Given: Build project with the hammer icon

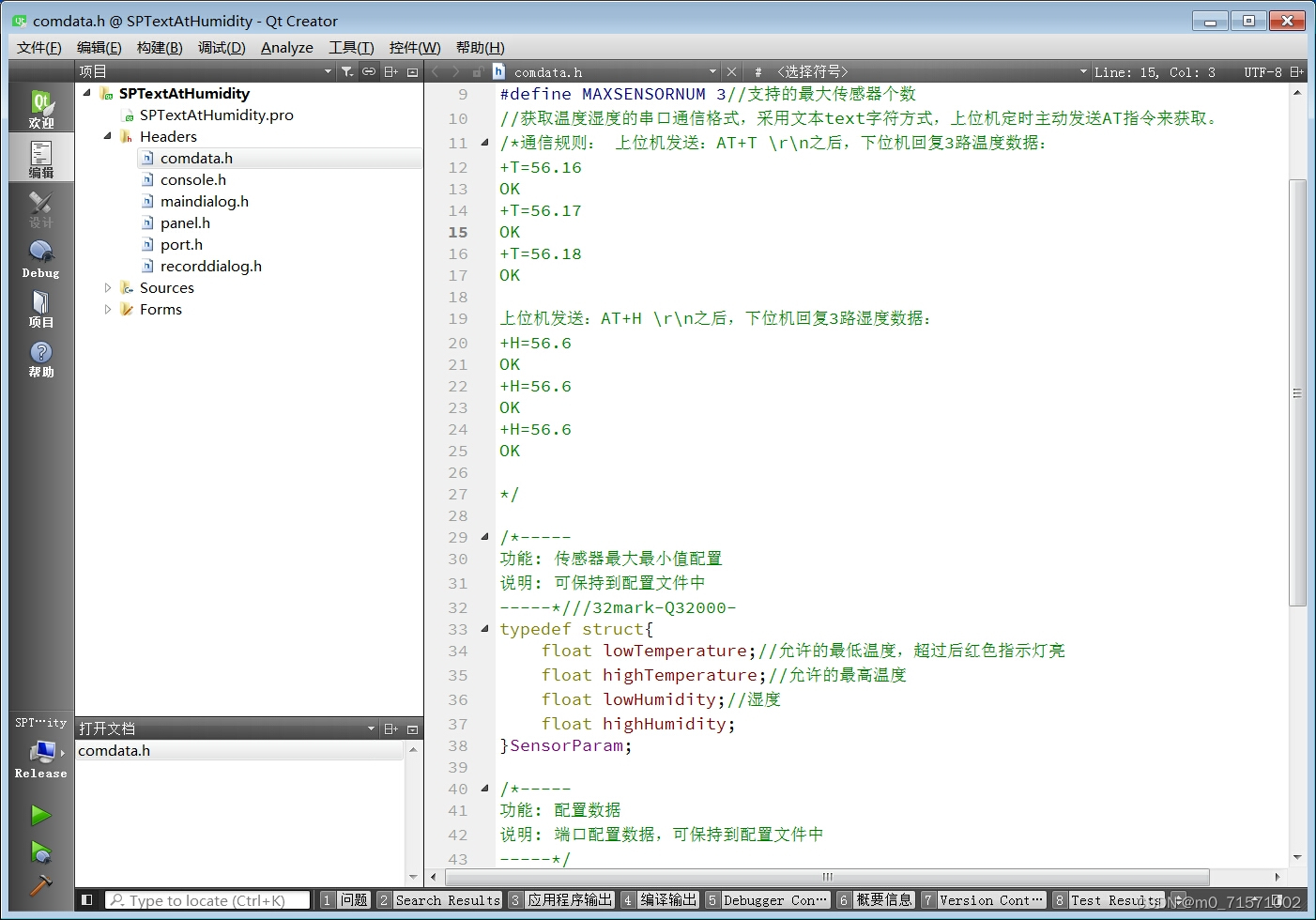Looking at the screenshot, I should click(x=40, y=885).
